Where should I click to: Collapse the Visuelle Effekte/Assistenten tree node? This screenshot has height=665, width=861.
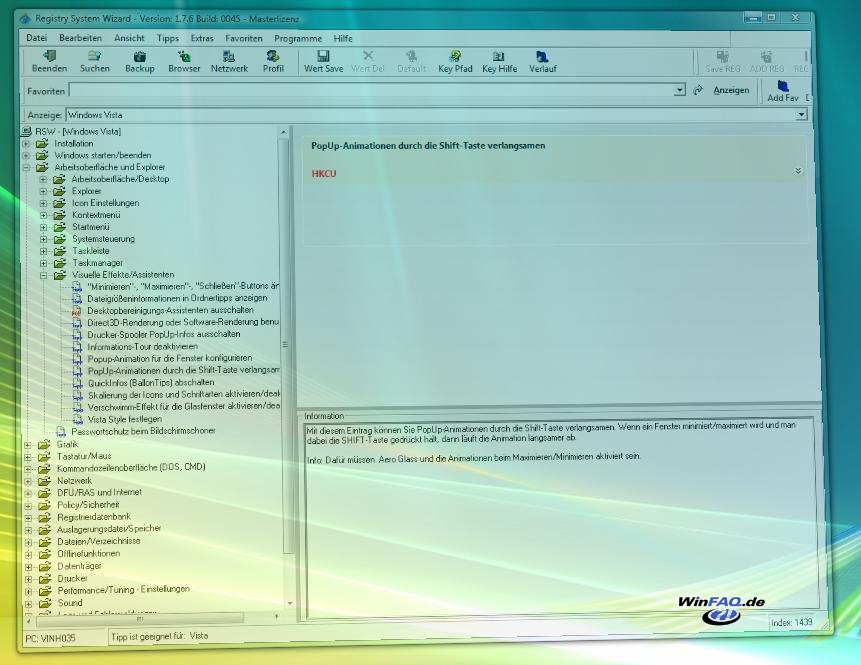click(x=44, y=275)
